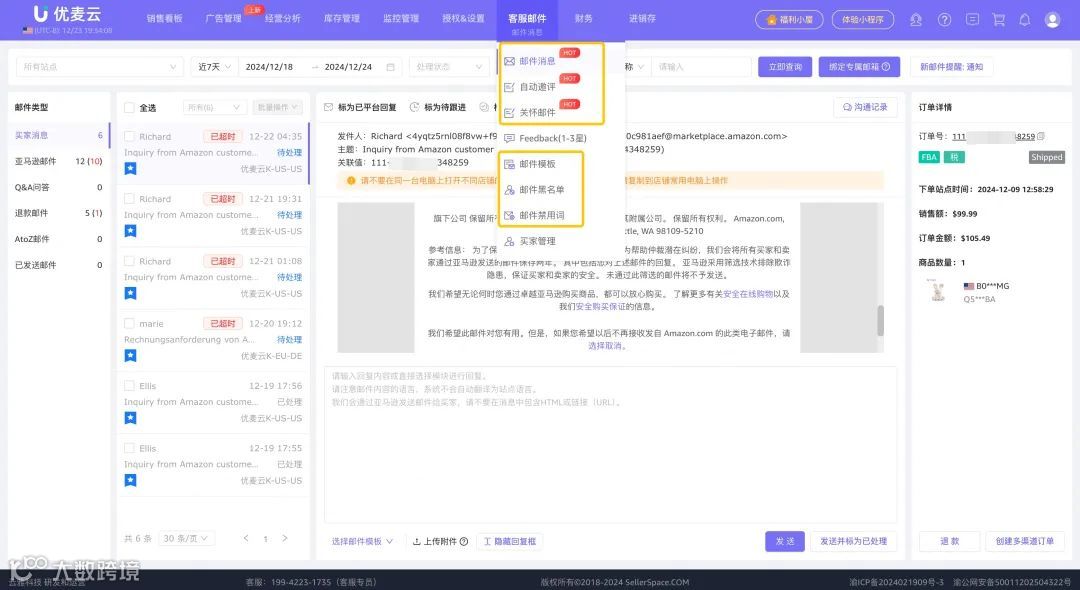Click the envelope icon beside 邮件消息
Screen dimensions: 1080x590
coord(509,61)
